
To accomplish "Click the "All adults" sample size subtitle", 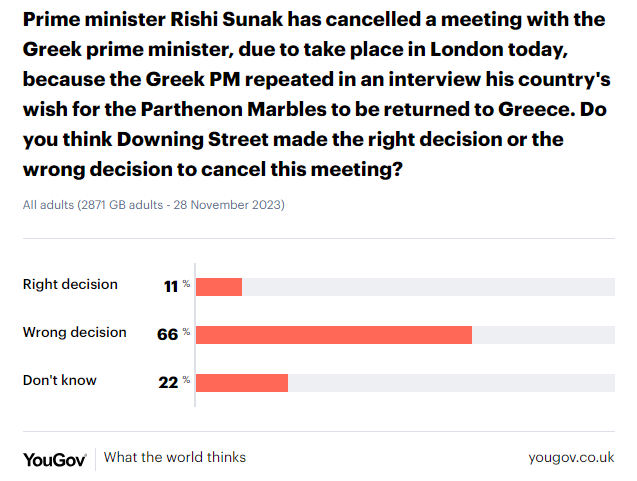I will tap(154, 205).
